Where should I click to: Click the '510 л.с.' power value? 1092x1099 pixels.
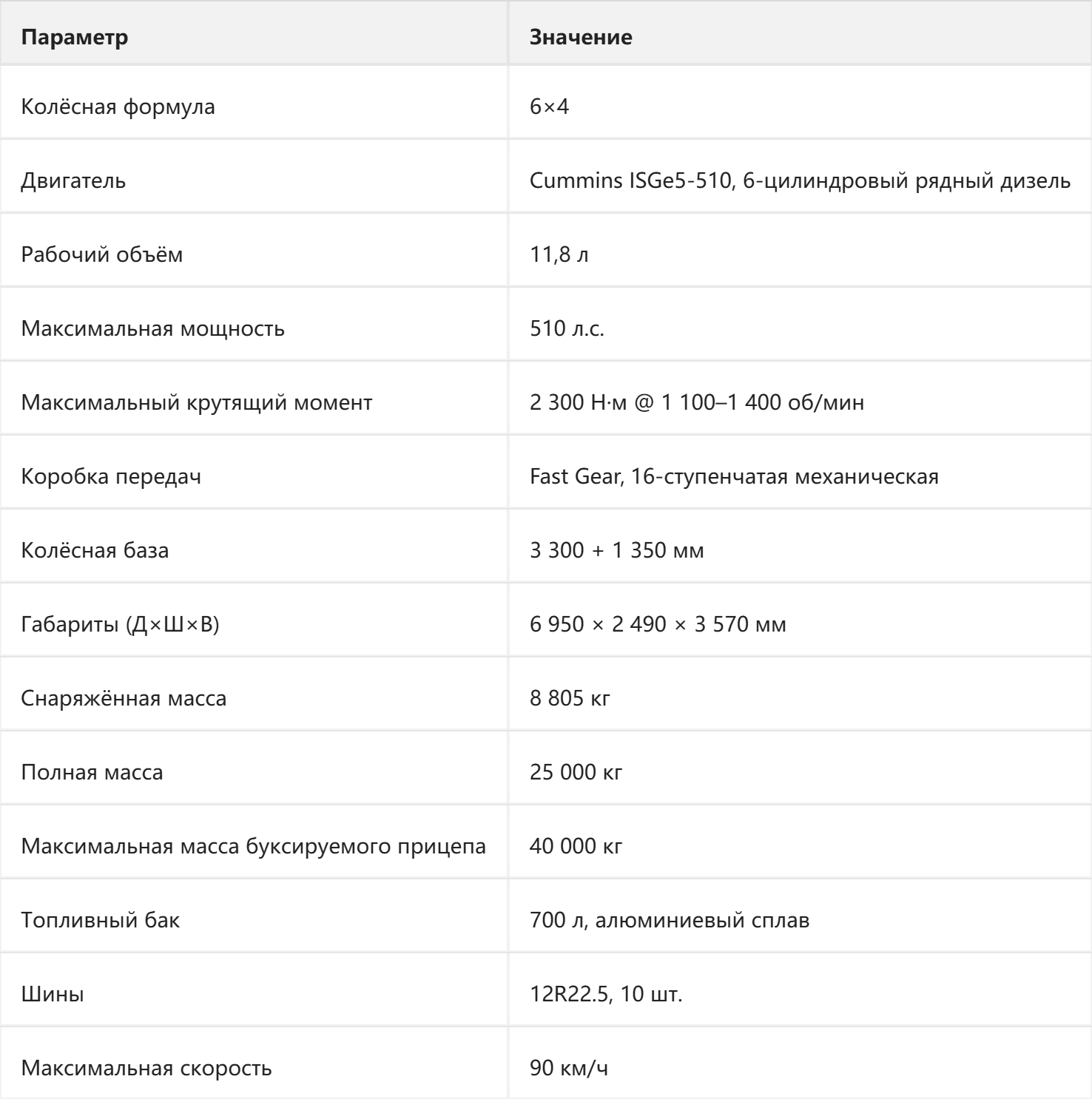pyautogui.click(x=567, y=328)
